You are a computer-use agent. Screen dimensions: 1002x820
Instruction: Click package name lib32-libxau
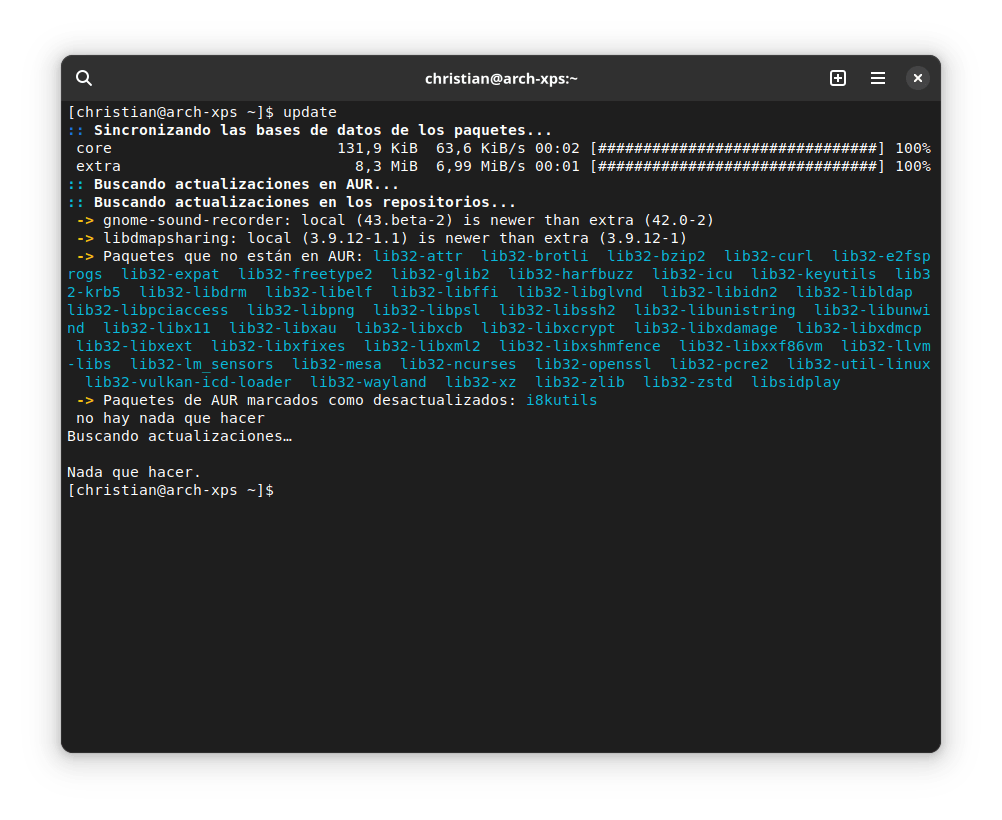point(283,329)
